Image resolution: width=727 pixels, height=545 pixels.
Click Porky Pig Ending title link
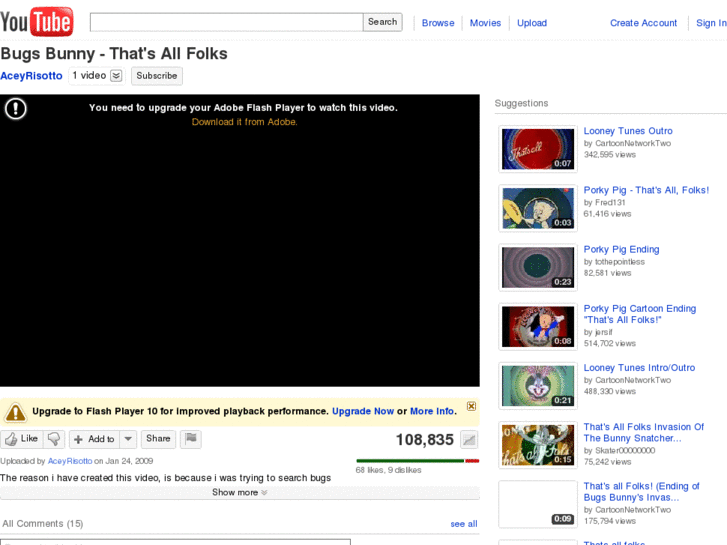(x=621, y=250)
